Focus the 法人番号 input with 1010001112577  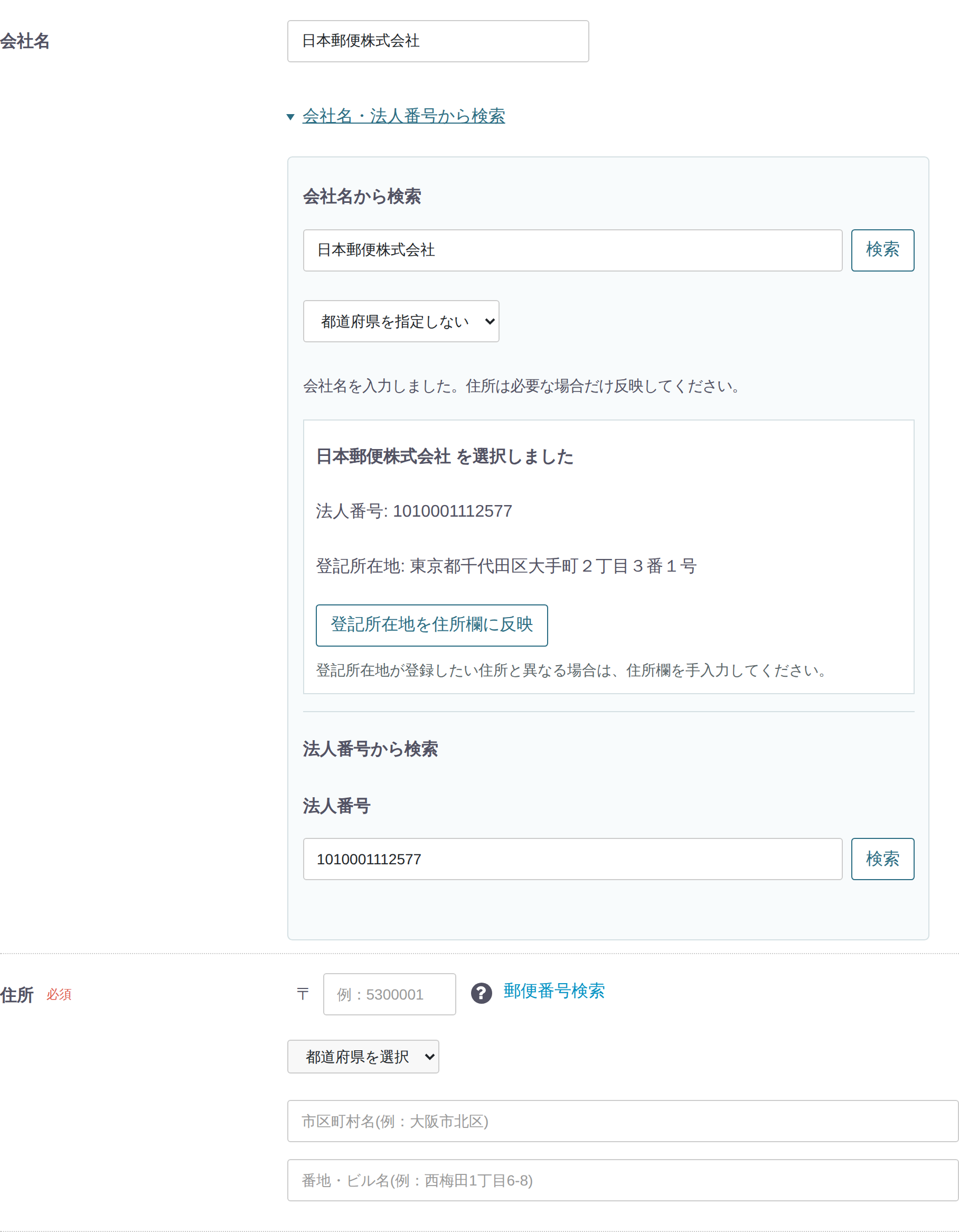573,859
